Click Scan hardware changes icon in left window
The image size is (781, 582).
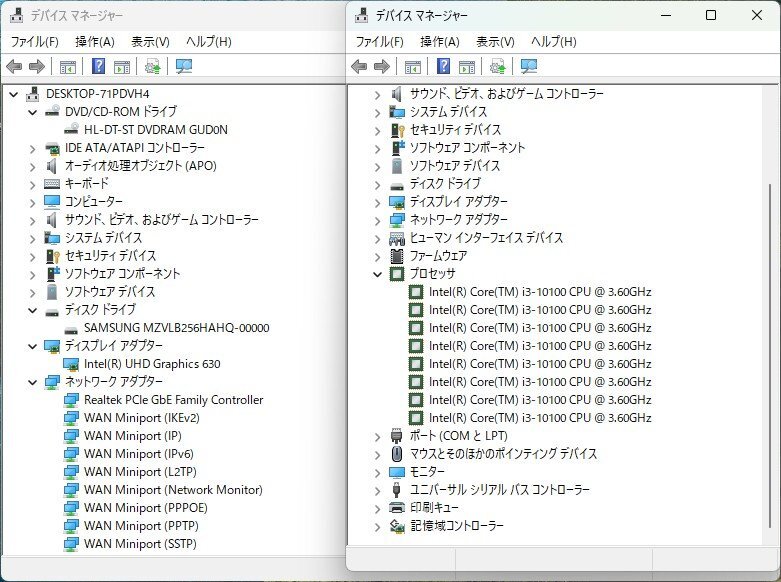click(184, 66)
